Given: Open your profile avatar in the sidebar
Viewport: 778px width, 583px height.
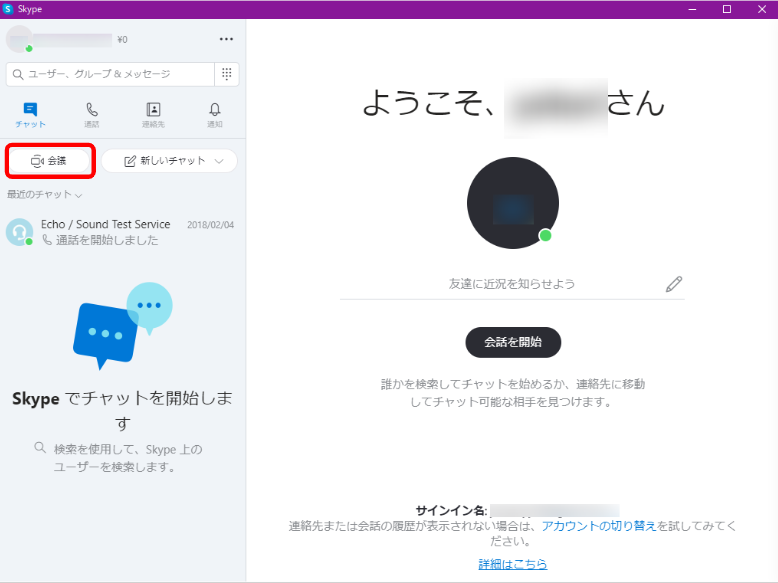Looking at the screenshot, I should (19, 39).
